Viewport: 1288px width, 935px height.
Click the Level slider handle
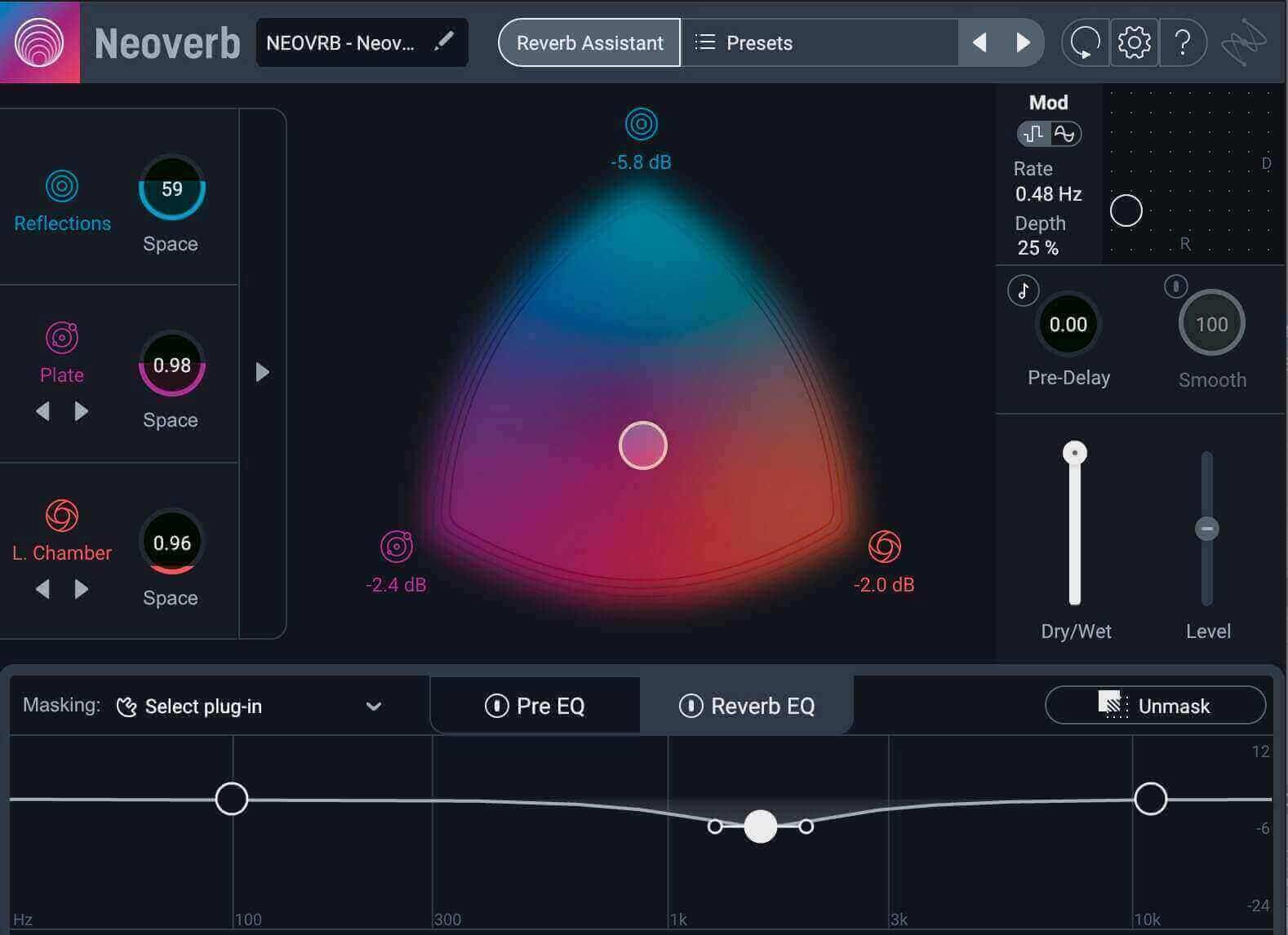pos(1207,529)
